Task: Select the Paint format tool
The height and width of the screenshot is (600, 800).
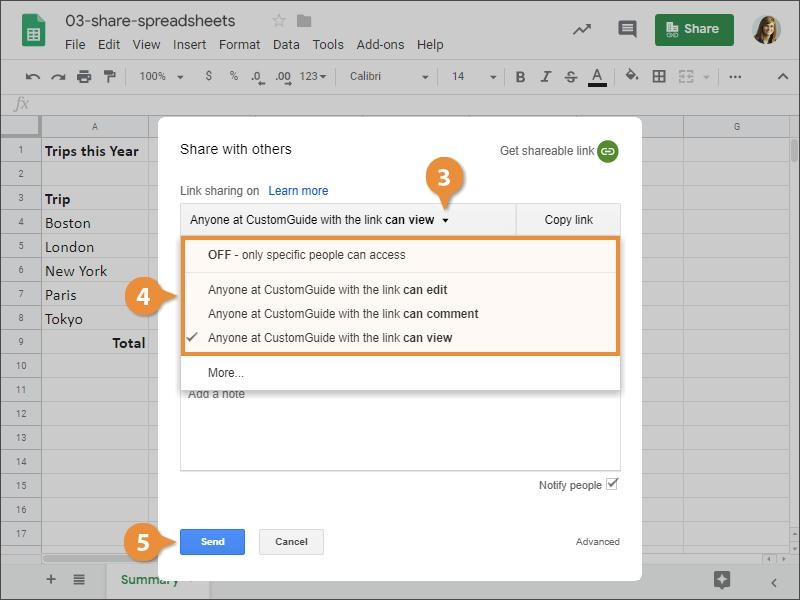Action: (x=109, y=77)
